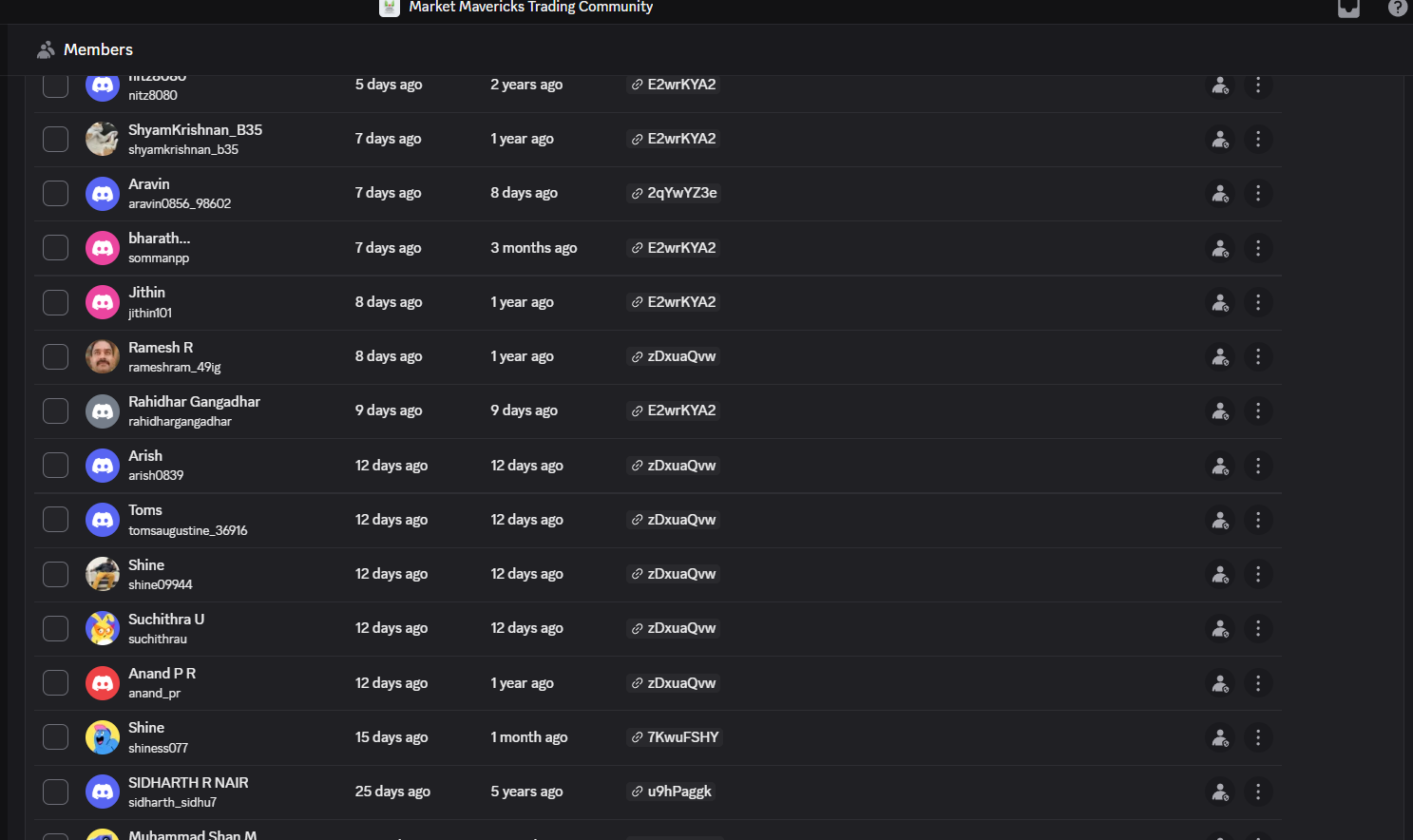The width and height of the screenshot is (1413, 840).
Task: Open the inbox icon in top bar
Action: point(1348,9)
